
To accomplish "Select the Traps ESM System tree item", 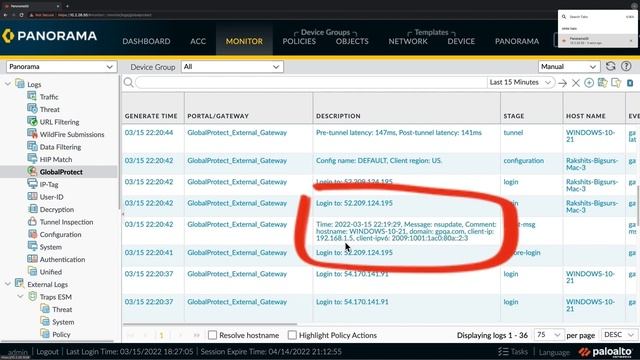I will (x=63, y=322).
